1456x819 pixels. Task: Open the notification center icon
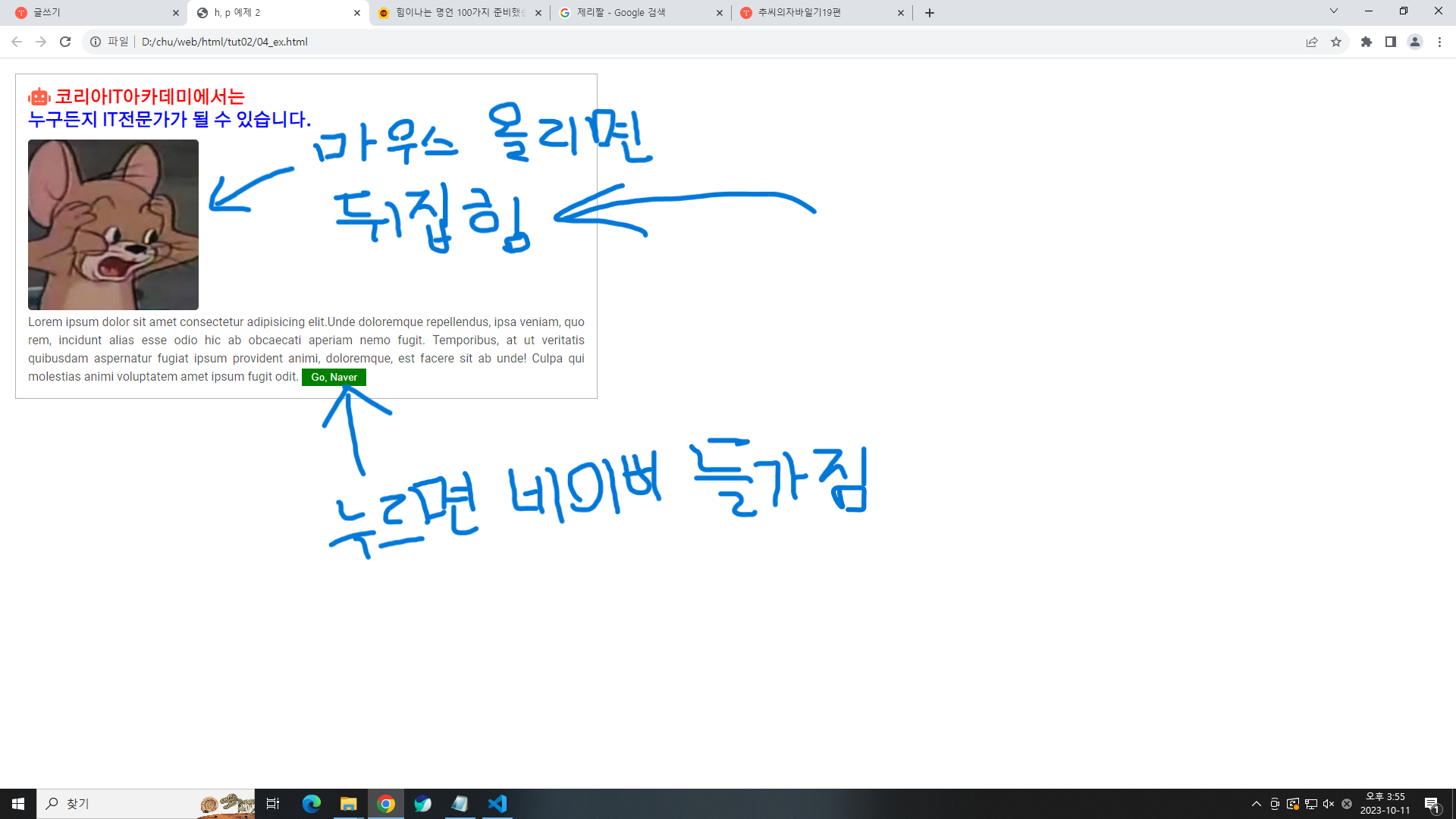coord(1432,804)
